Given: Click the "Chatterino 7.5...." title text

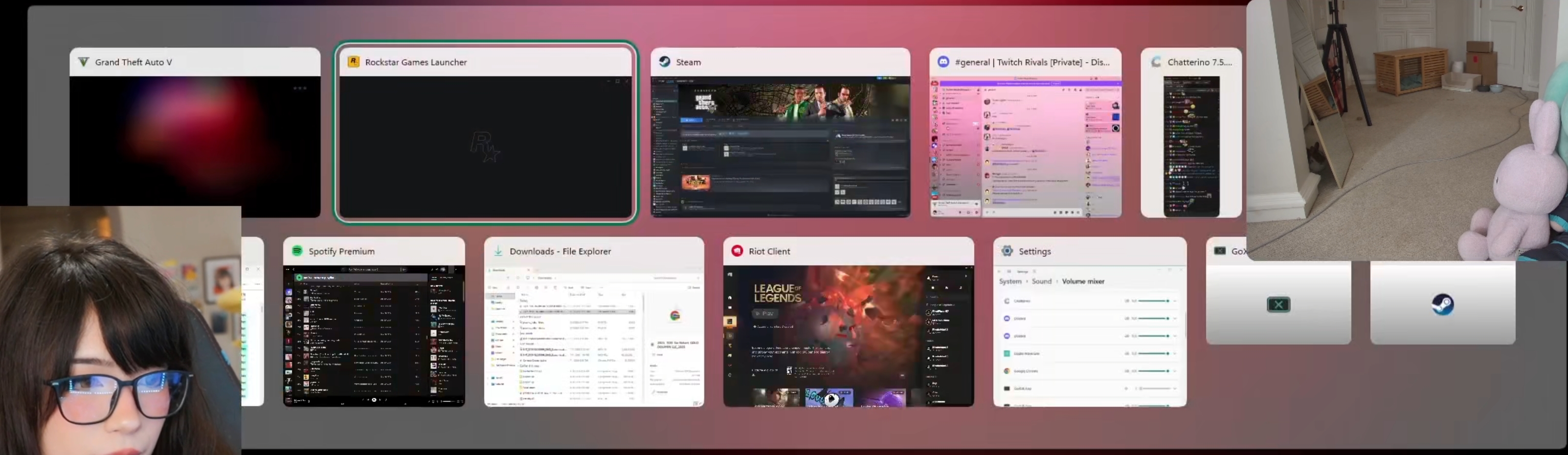Looking at the screenshot, I should 1199,62.
